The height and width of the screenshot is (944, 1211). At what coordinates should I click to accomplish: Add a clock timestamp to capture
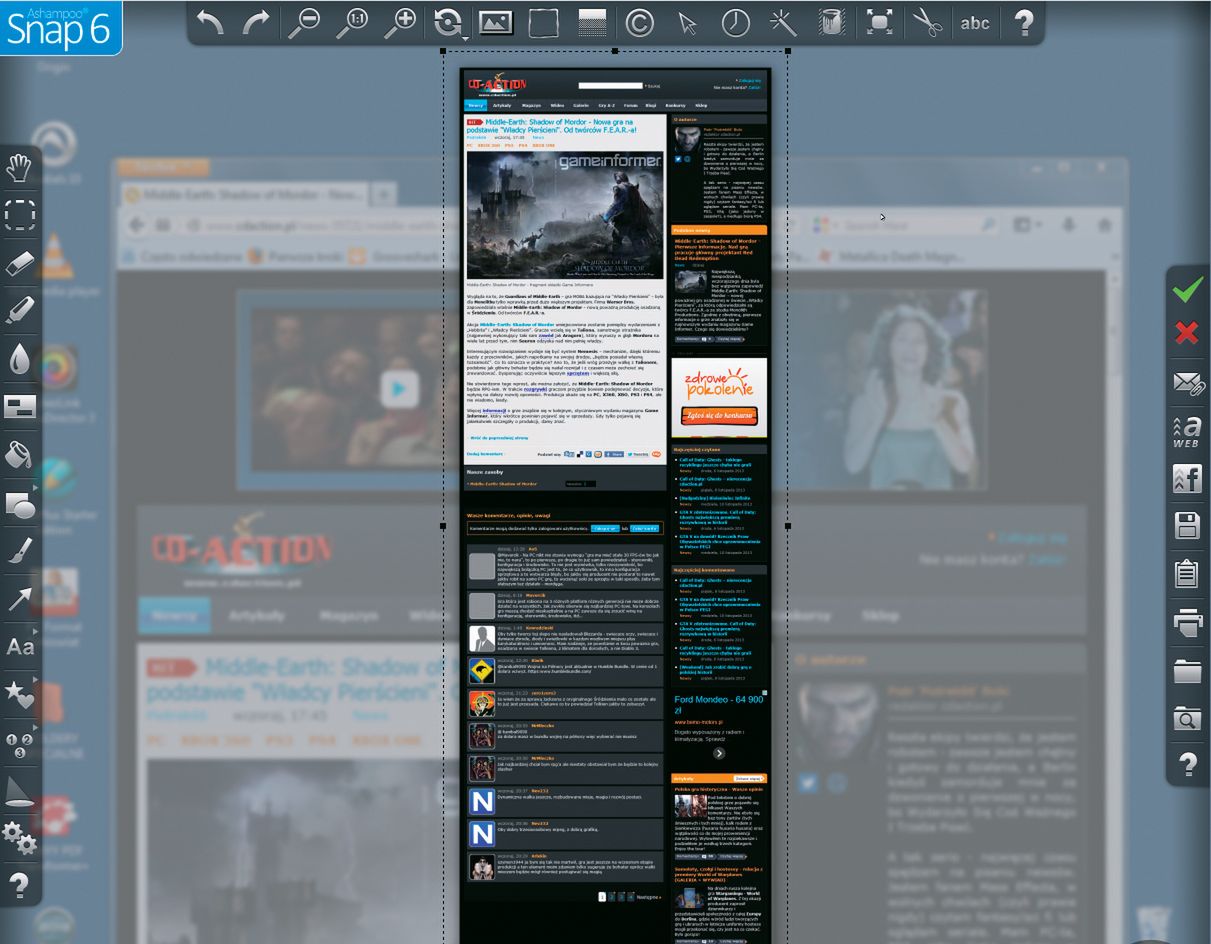(x=736, y=22)
